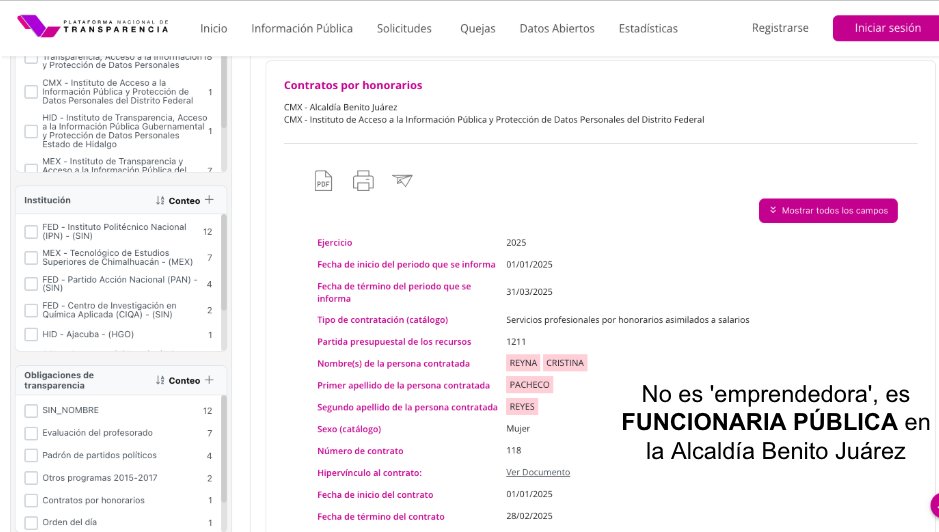Click period end date 31/03/2025

coord(529,292)
